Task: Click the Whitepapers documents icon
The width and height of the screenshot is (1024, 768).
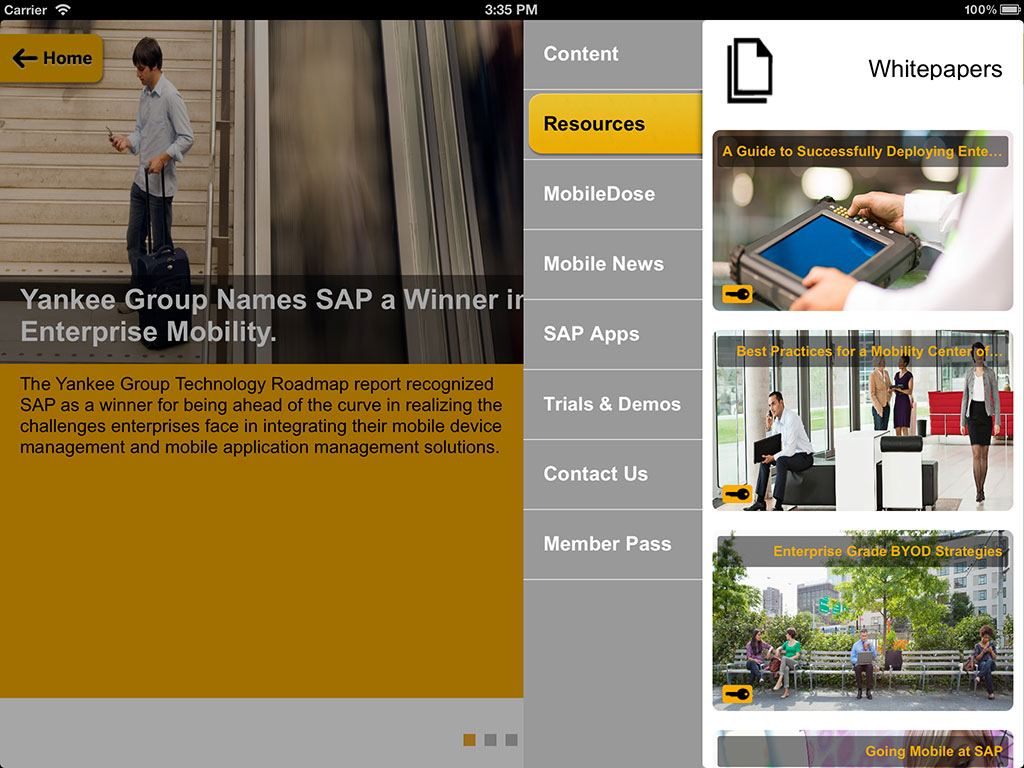Action: pyautogui.click(x=750, y=71)
